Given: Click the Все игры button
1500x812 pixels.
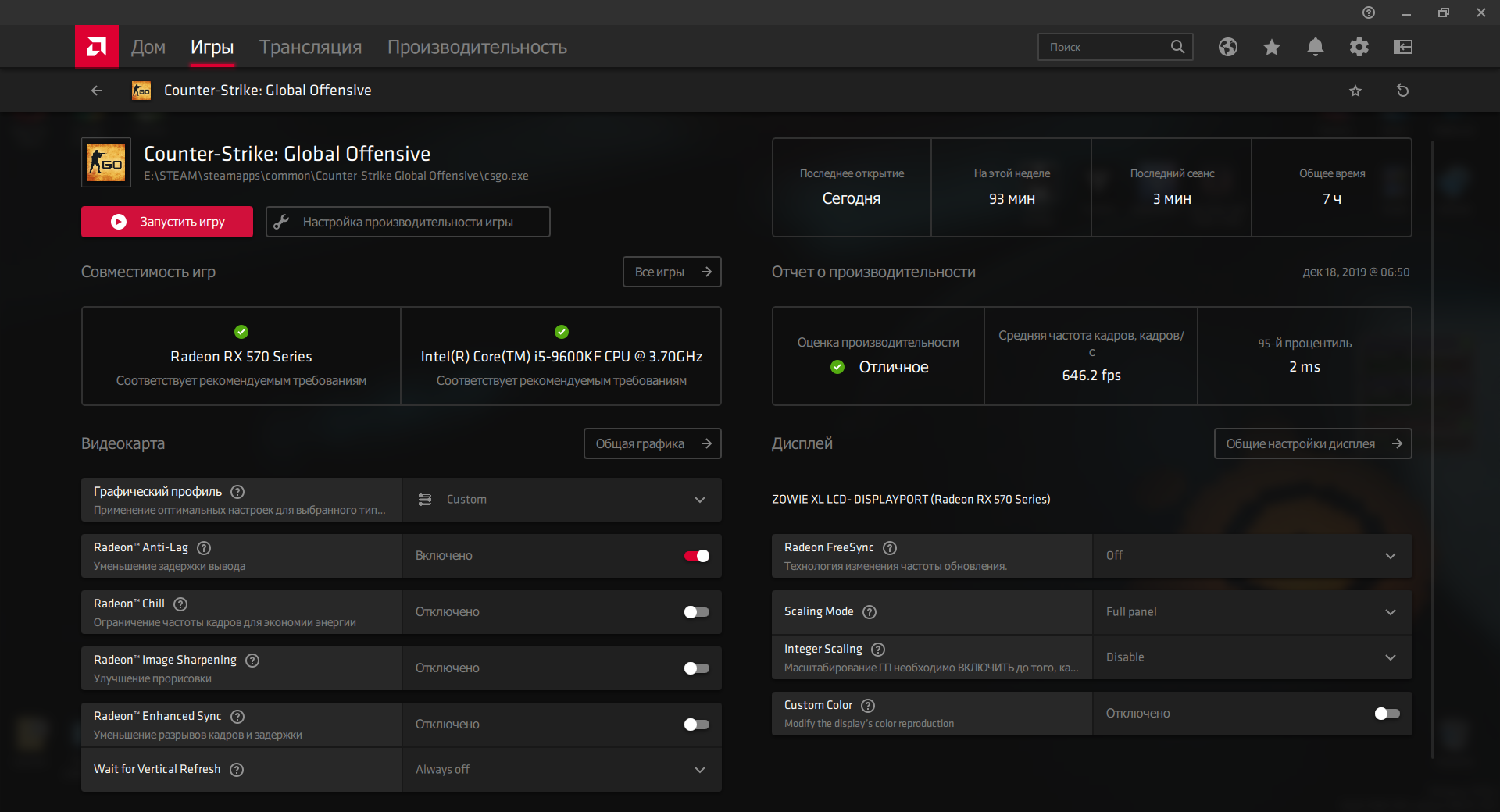Looking at the screenshot, I should point(672,272).
